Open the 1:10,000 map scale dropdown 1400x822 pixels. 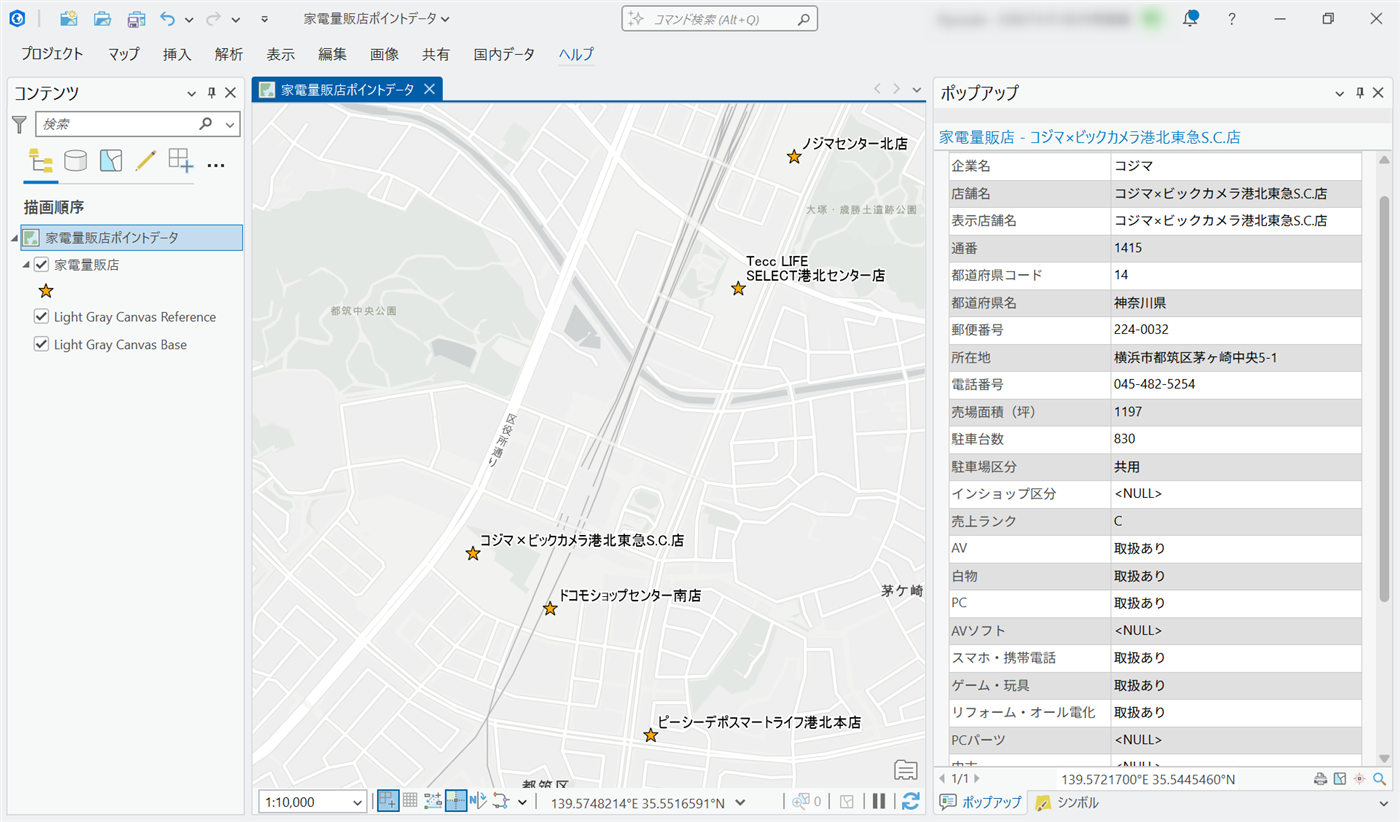pyautogui.click(x=358, y=802)
